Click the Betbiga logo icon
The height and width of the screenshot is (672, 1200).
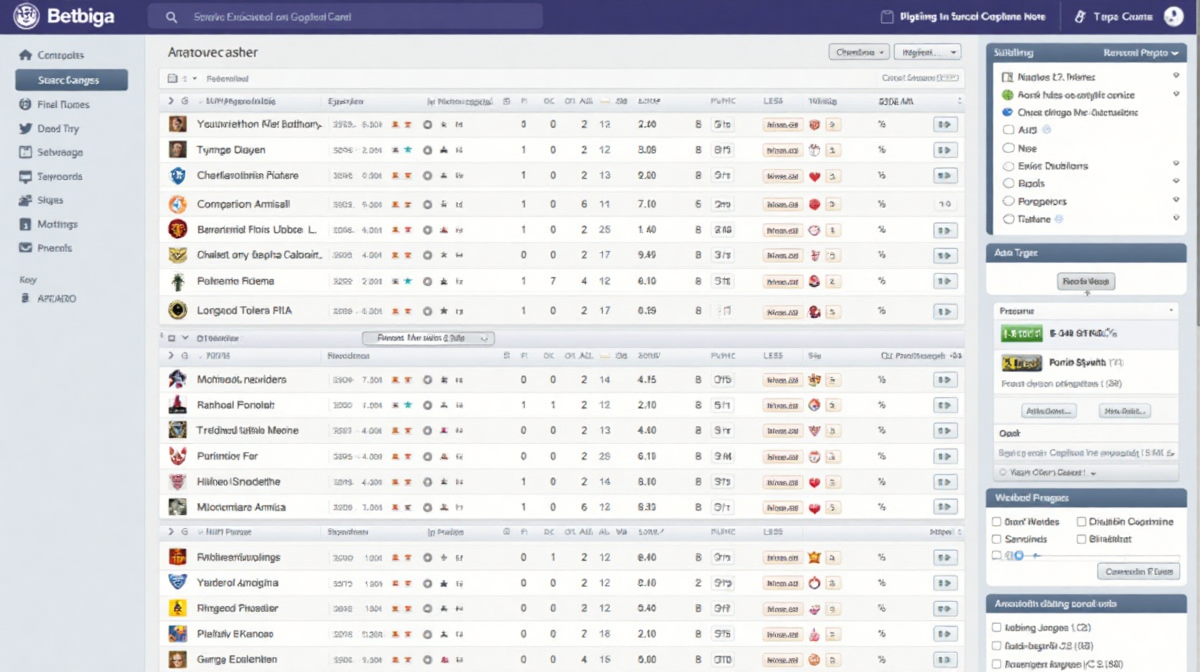(27, 16)
